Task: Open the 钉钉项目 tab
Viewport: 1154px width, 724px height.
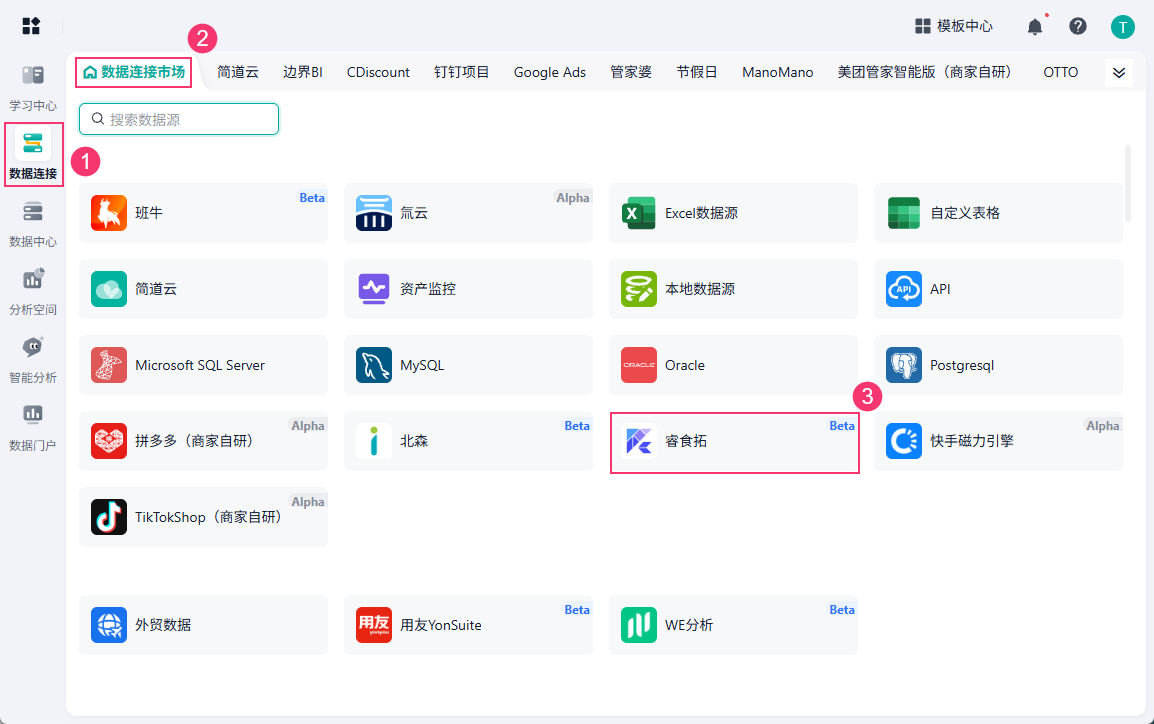Action: (461, 72)
